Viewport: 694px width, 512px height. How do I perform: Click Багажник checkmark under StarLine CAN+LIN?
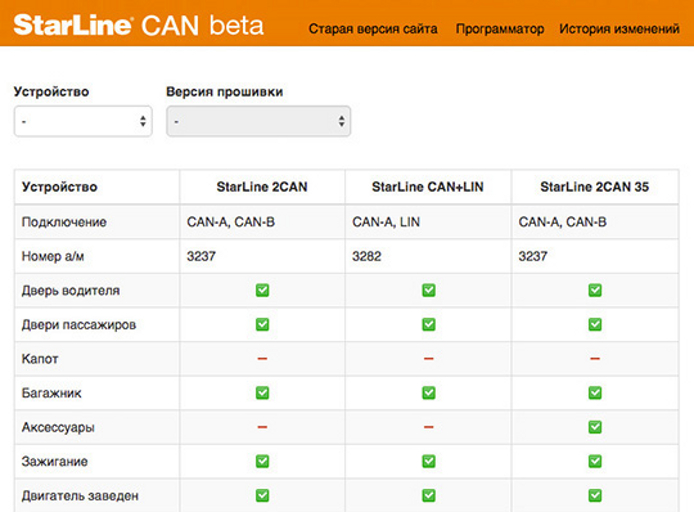coord(428,393)
